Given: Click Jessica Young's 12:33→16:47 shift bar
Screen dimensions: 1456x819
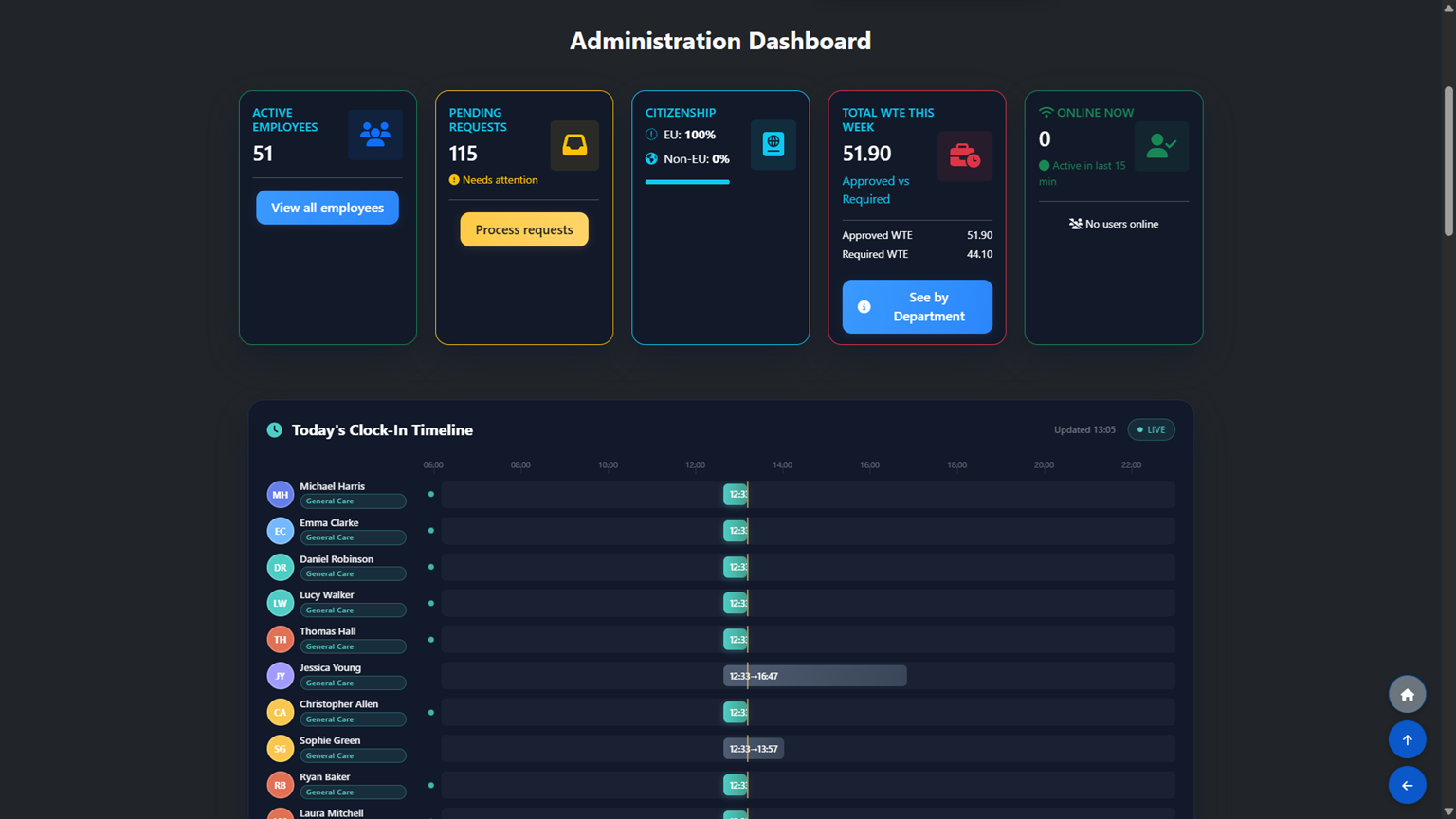Looking at the screenshot, I should tap(815, 676).
